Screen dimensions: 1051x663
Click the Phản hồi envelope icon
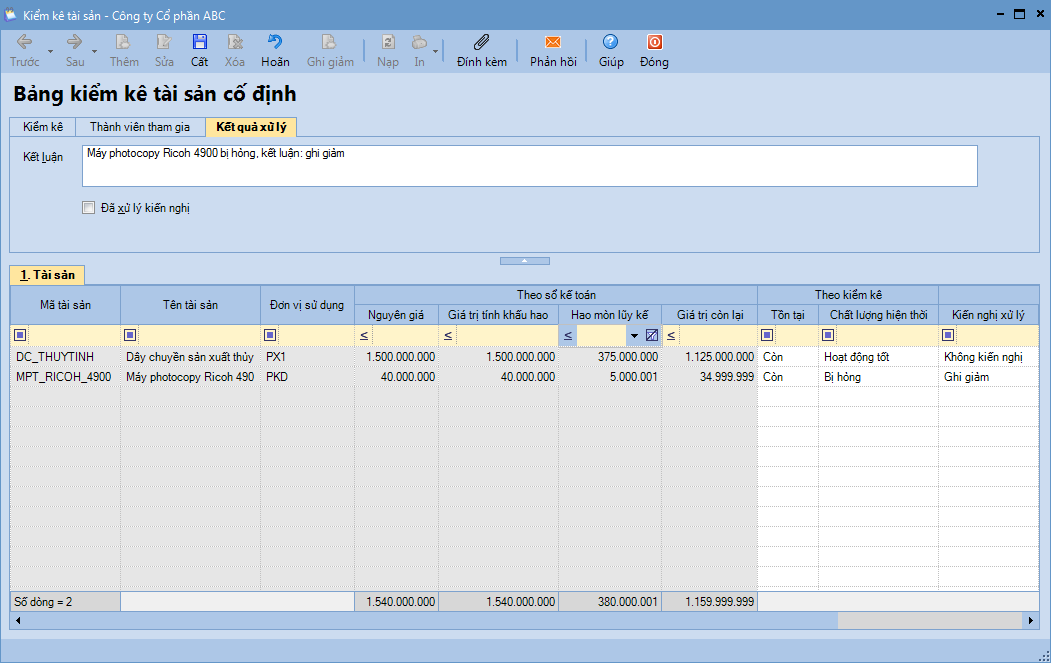click(x=552, y=42)
